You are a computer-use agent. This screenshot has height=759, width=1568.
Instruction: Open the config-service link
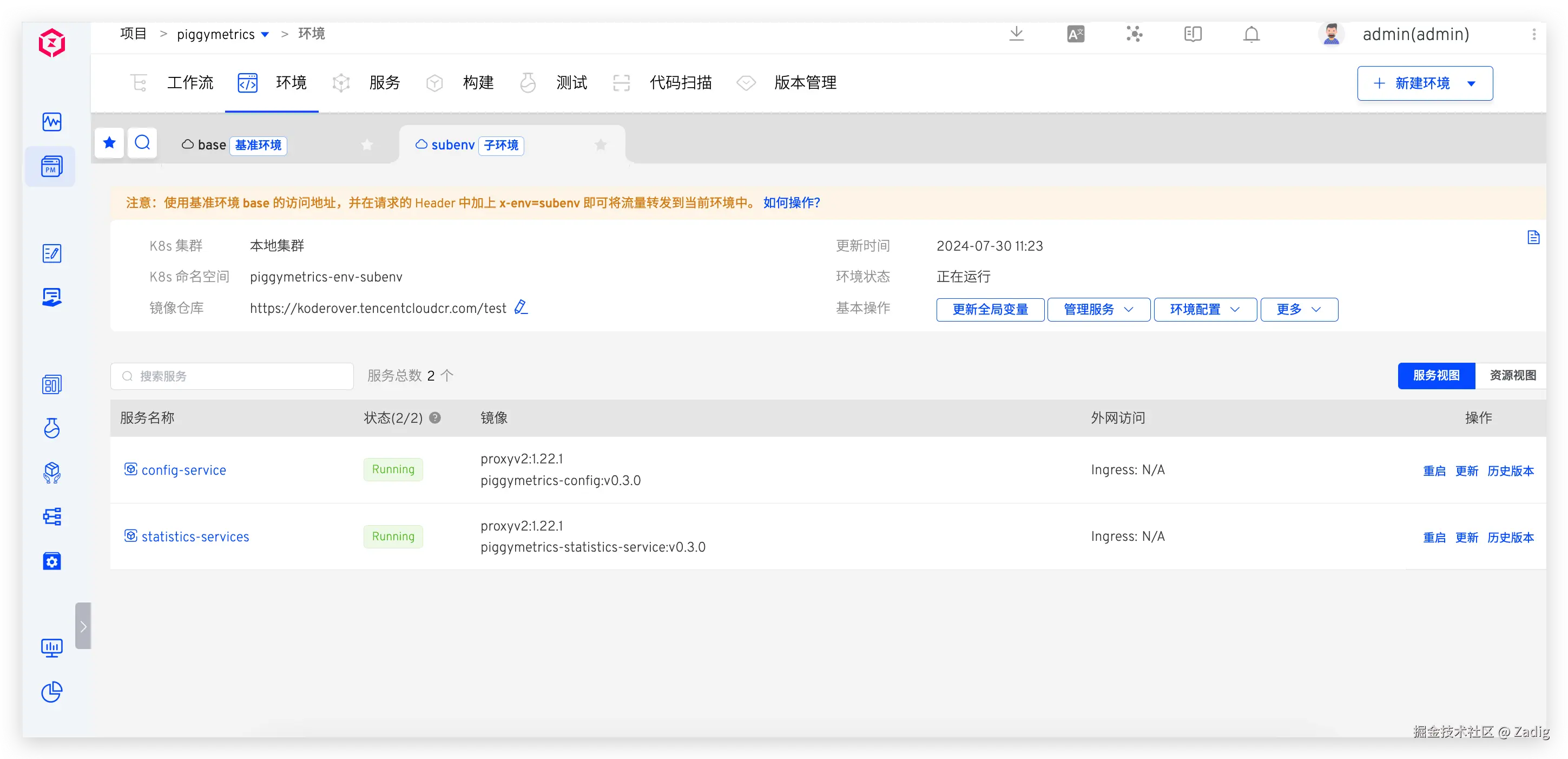[x=183, y=470]
